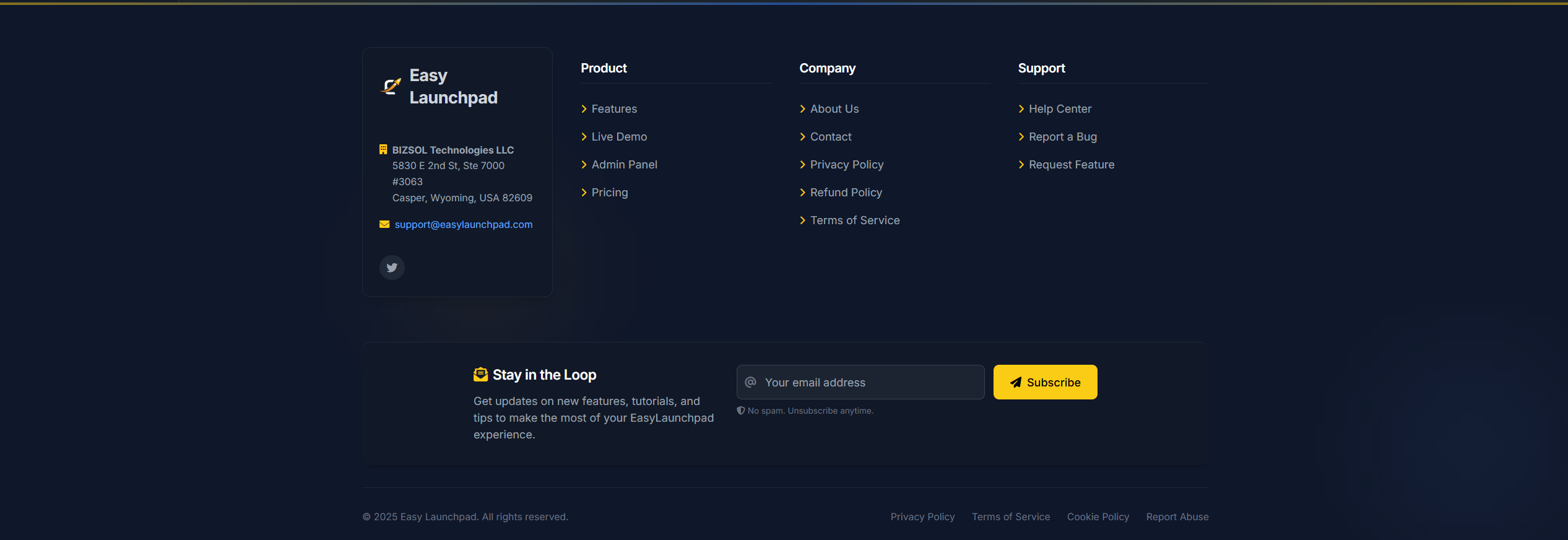Image resolution: width=1568 pixels, height=540 pixels.
Task: Click the support@easylaunchpad.com email link
Action: (x=464, y=224)
